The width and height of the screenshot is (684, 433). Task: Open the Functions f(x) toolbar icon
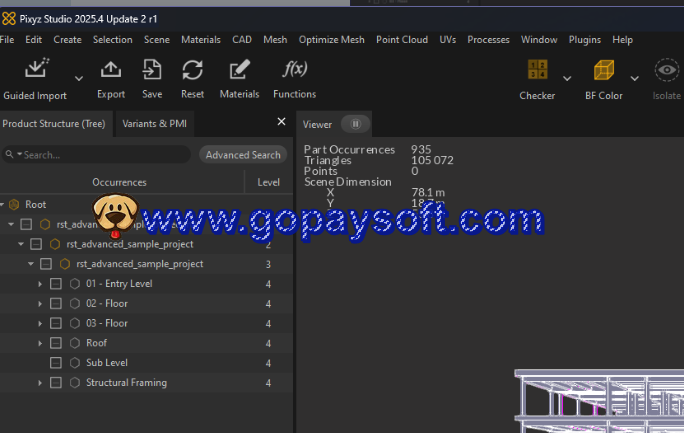pyautogui.click(x=295, y=69)
